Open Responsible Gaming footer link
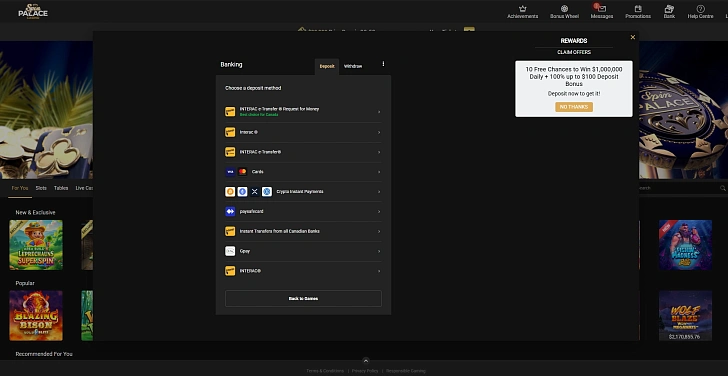Screen dimensions: 728x376 point(406,371)
